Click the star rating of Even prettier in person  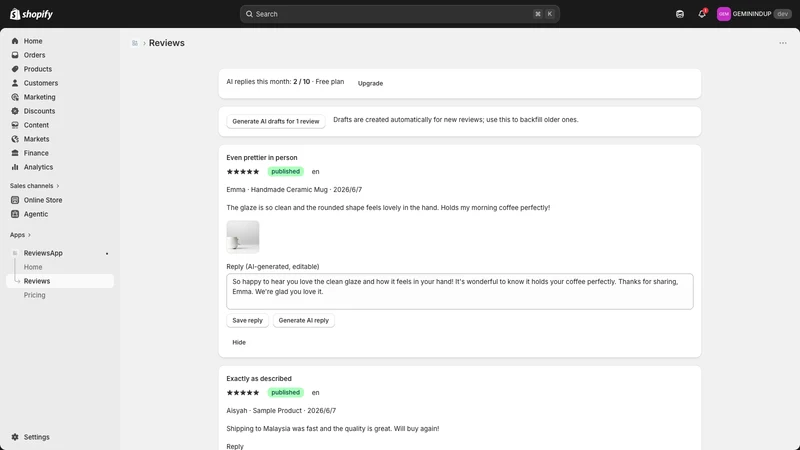point(243,172)
